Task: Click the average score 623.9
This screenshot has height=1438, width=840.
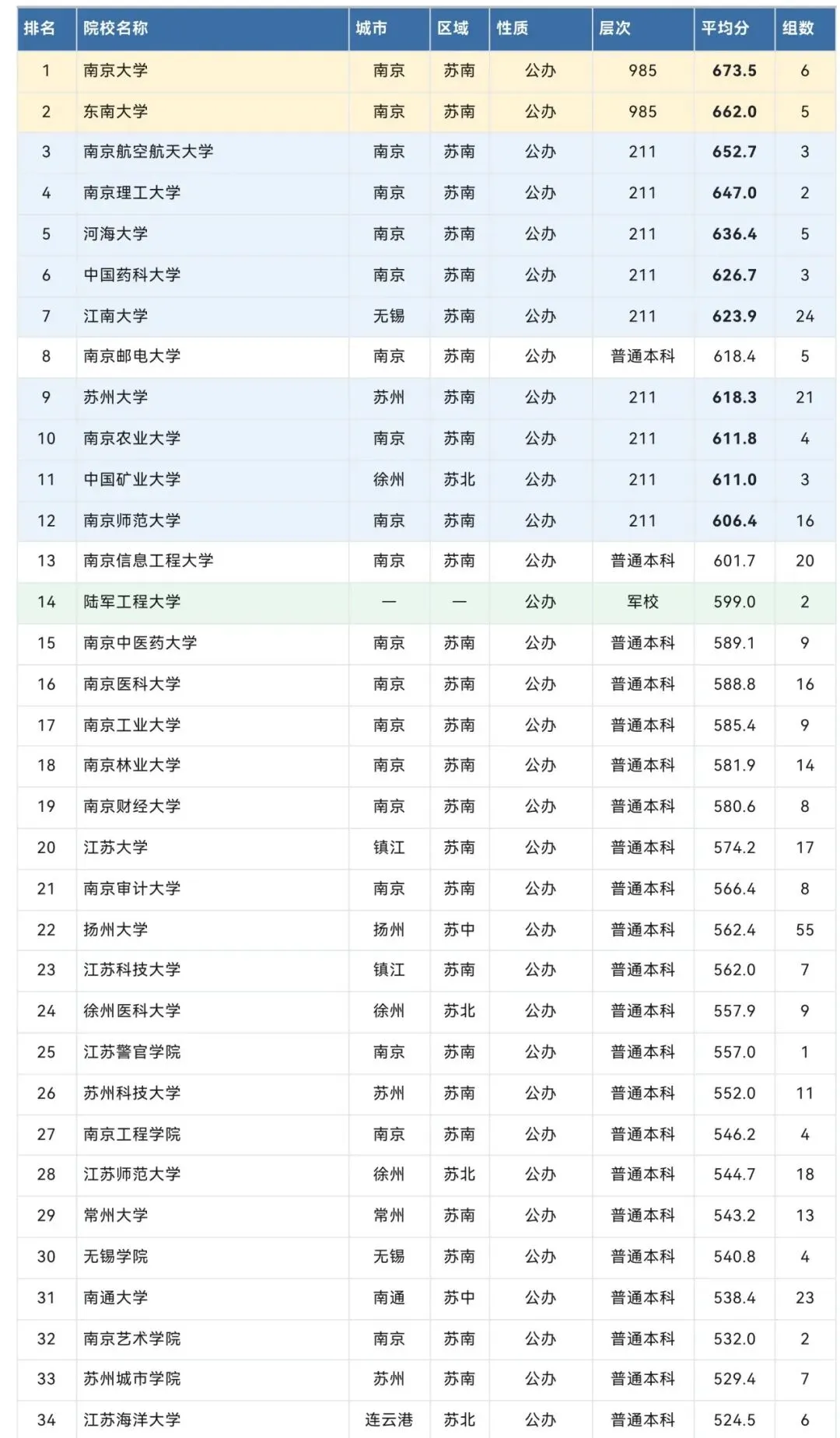Action: click(734, 317)
